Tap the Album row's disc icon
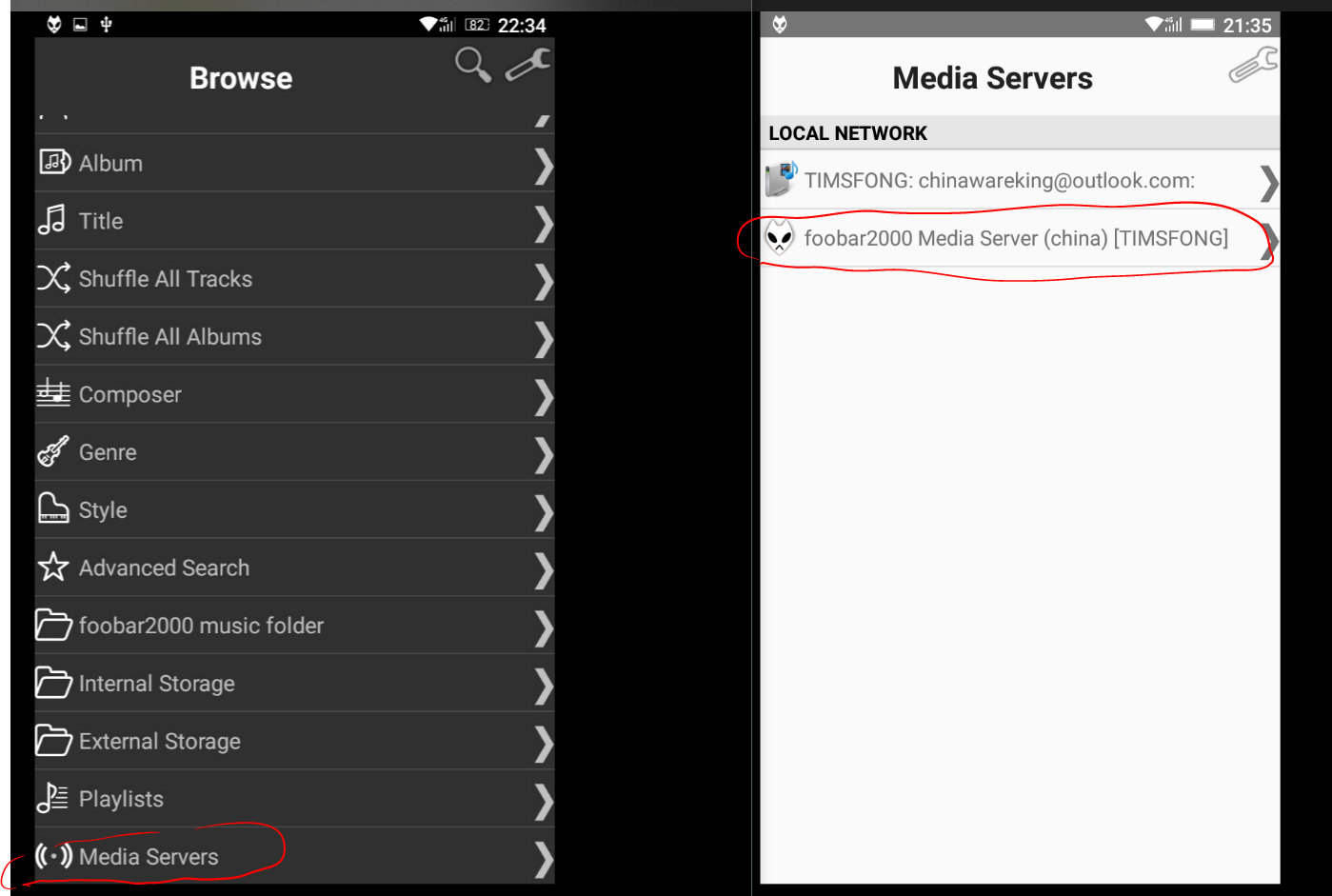Image resolution: width=1332 pixels, height=896 pixels. [x=54, y=163]
